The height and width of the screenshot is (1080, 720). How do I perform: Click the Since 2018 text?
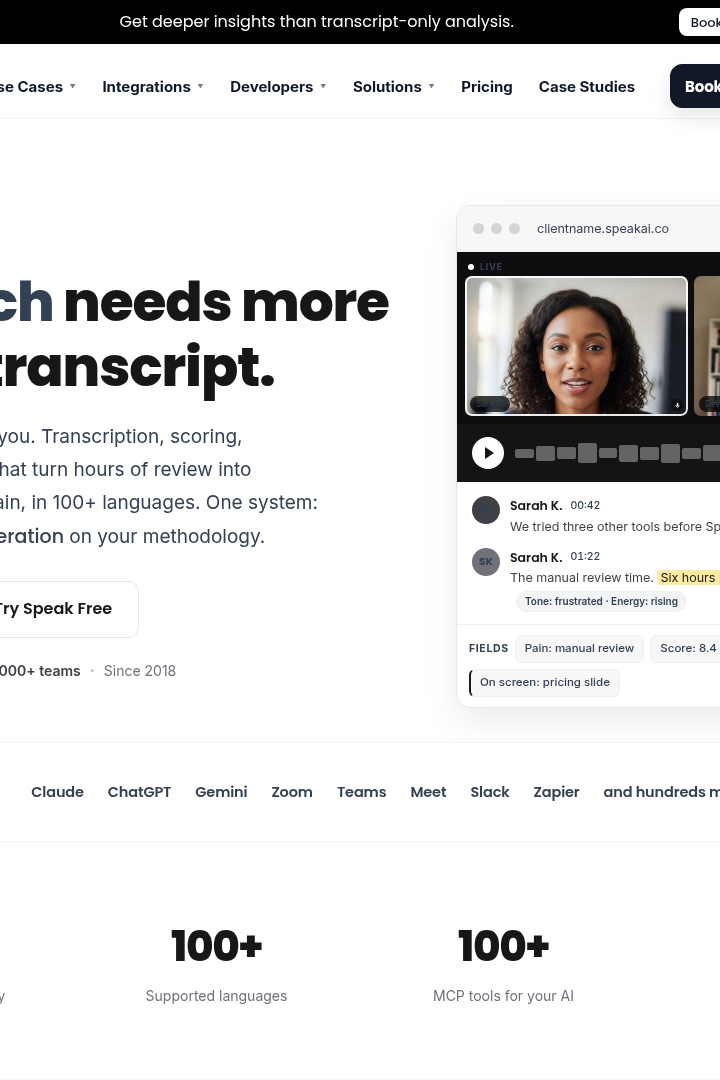(140, 671)
